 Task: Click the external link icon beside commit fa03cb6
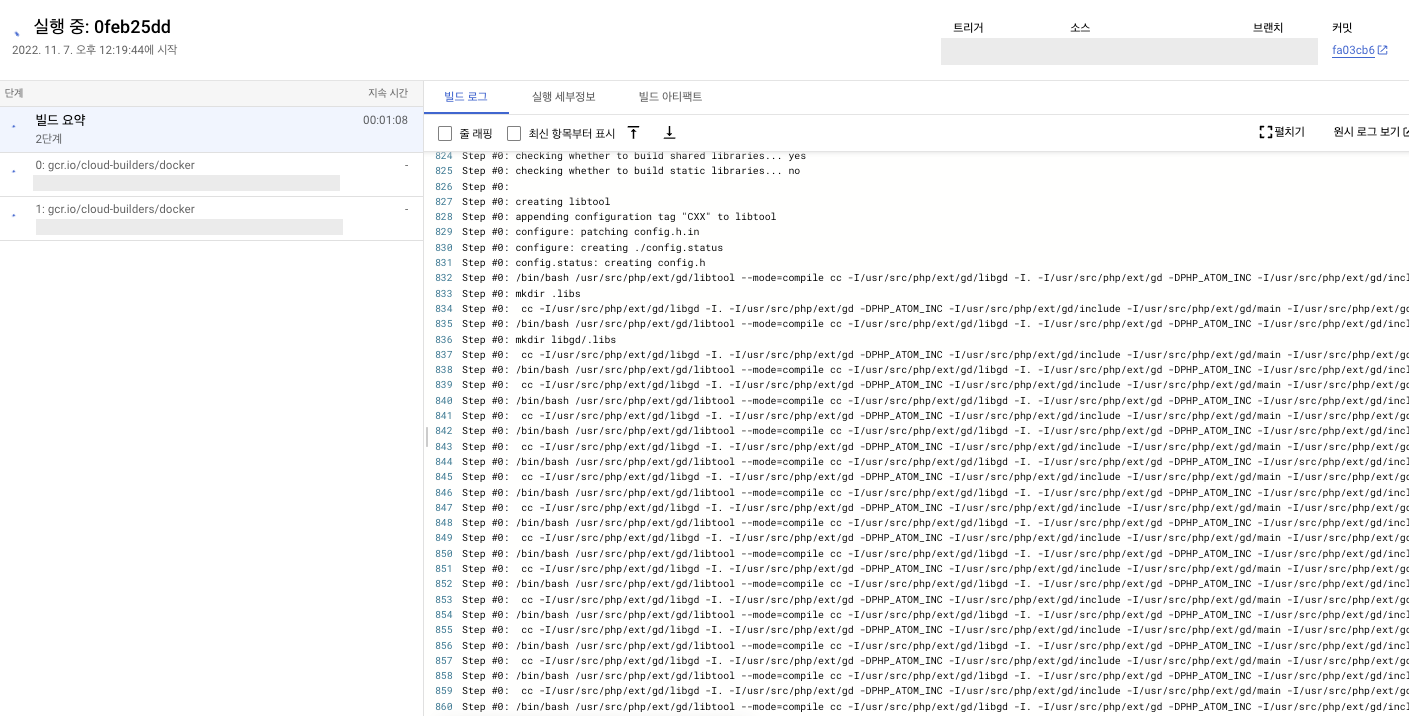point(1383,50)
